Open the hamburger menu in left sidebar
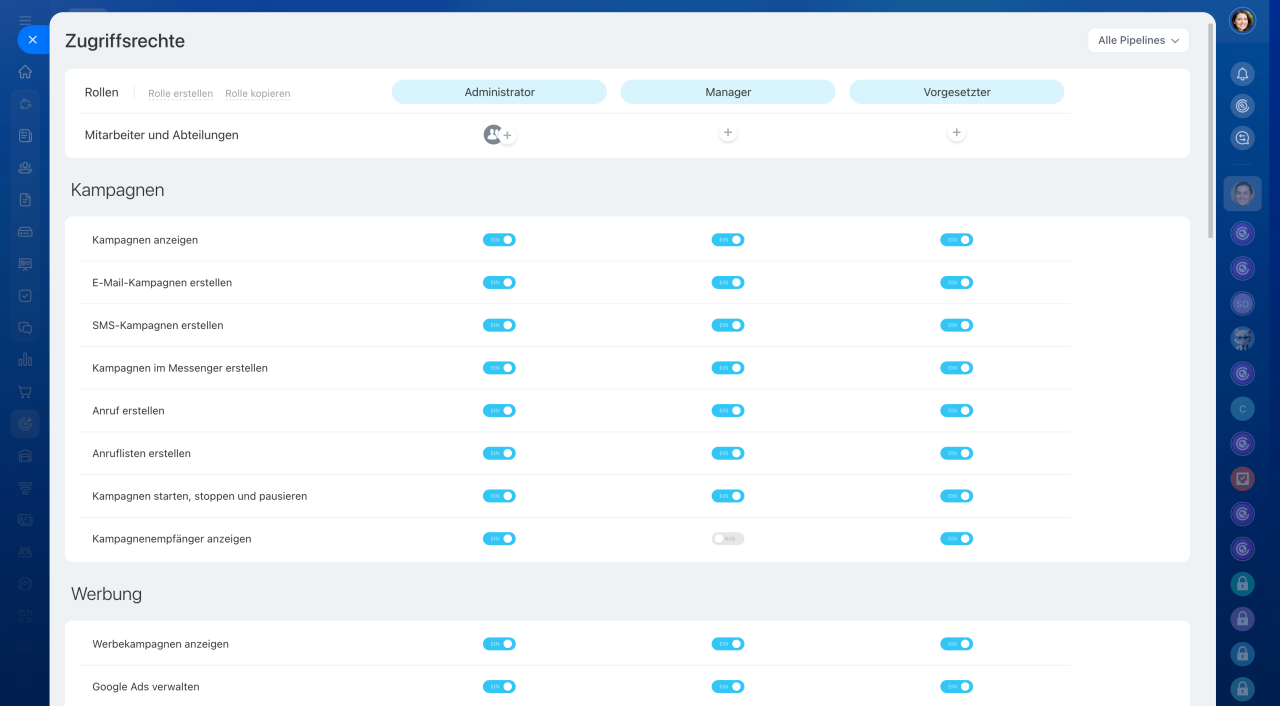The image size is (1280, 706). point(25,20)
